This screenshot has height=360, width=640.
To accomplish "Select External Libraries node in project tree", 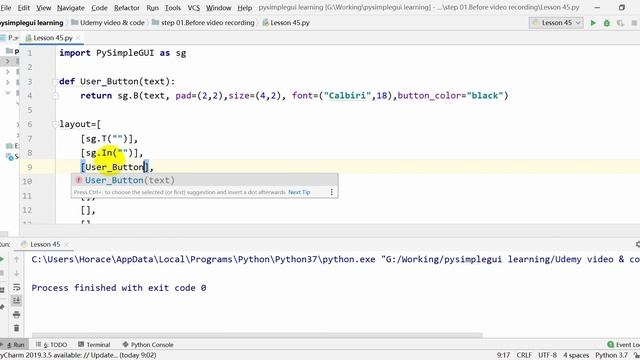I will click(12, 146).
